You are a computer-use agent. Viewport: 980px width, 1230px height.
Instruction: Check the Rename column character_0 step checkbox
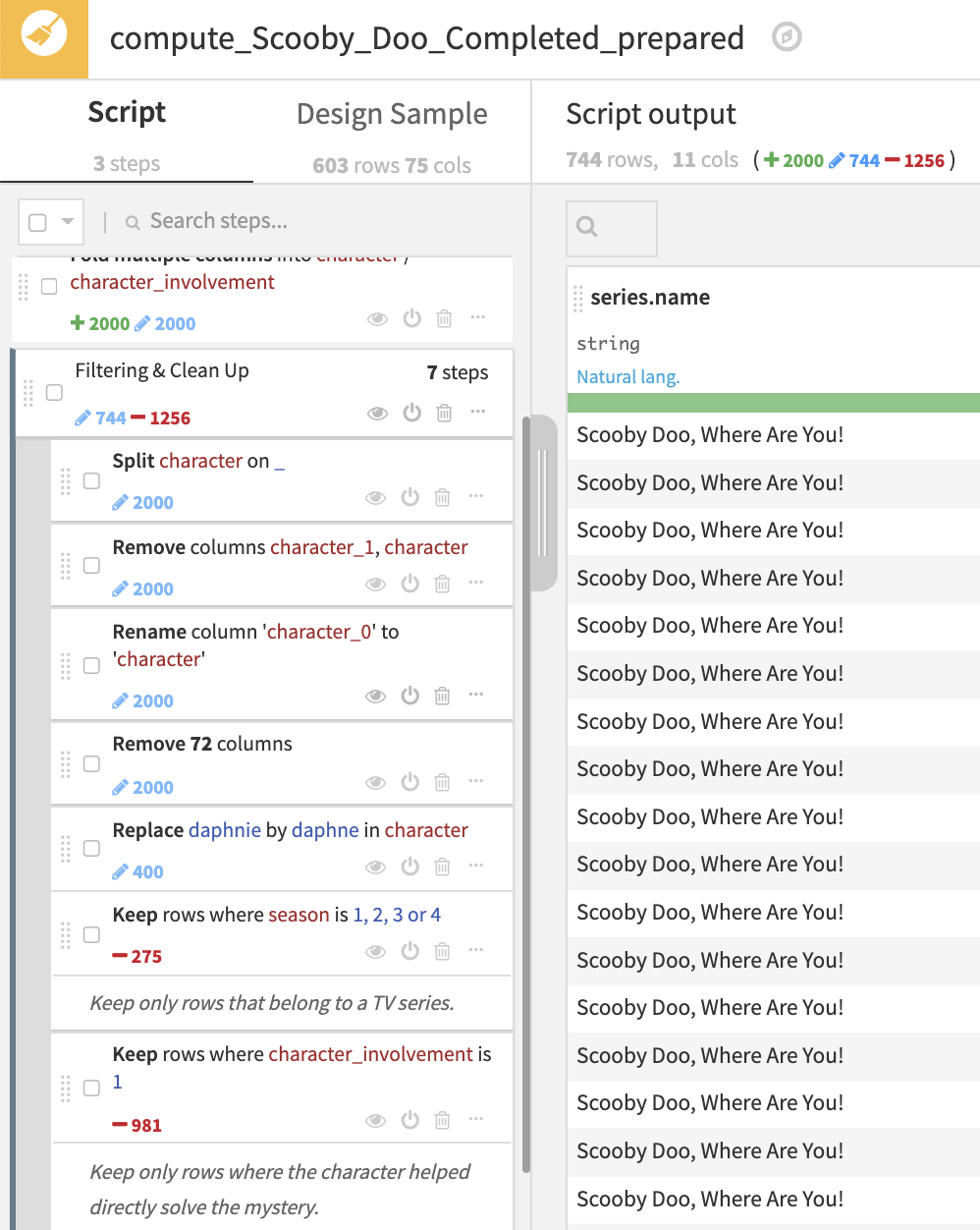[91, 665]
